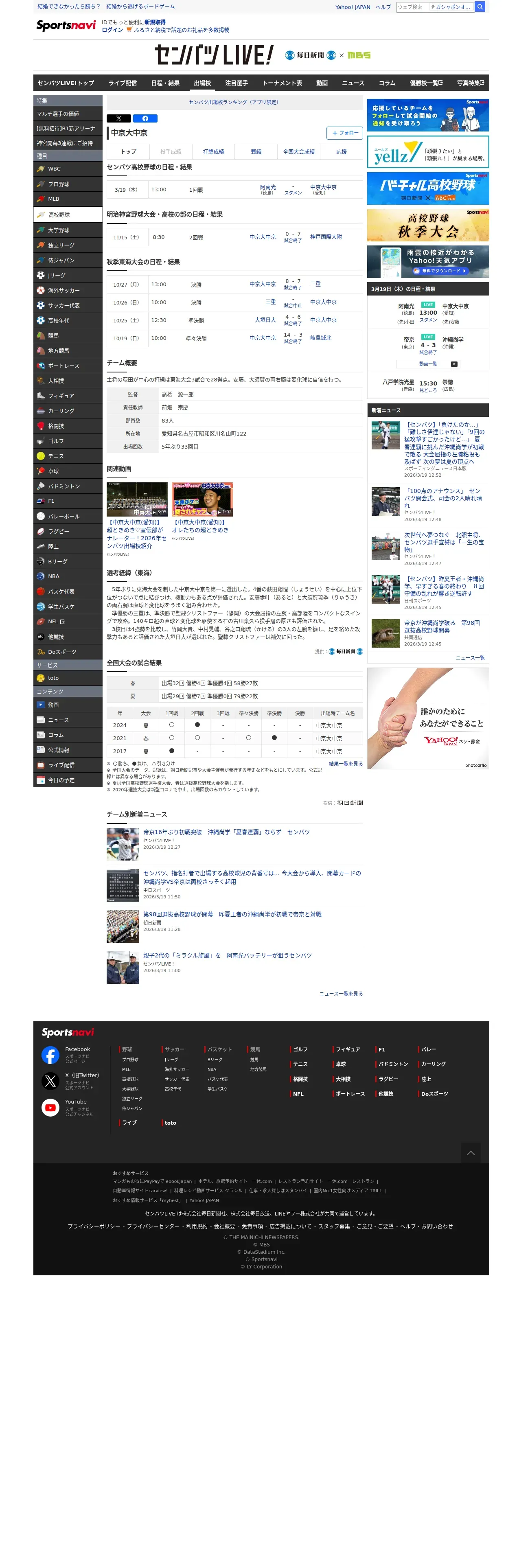Open 帝京16年ぶり初戦突破 news article
The image size is (530, 1568).
(x=226, y=832)
